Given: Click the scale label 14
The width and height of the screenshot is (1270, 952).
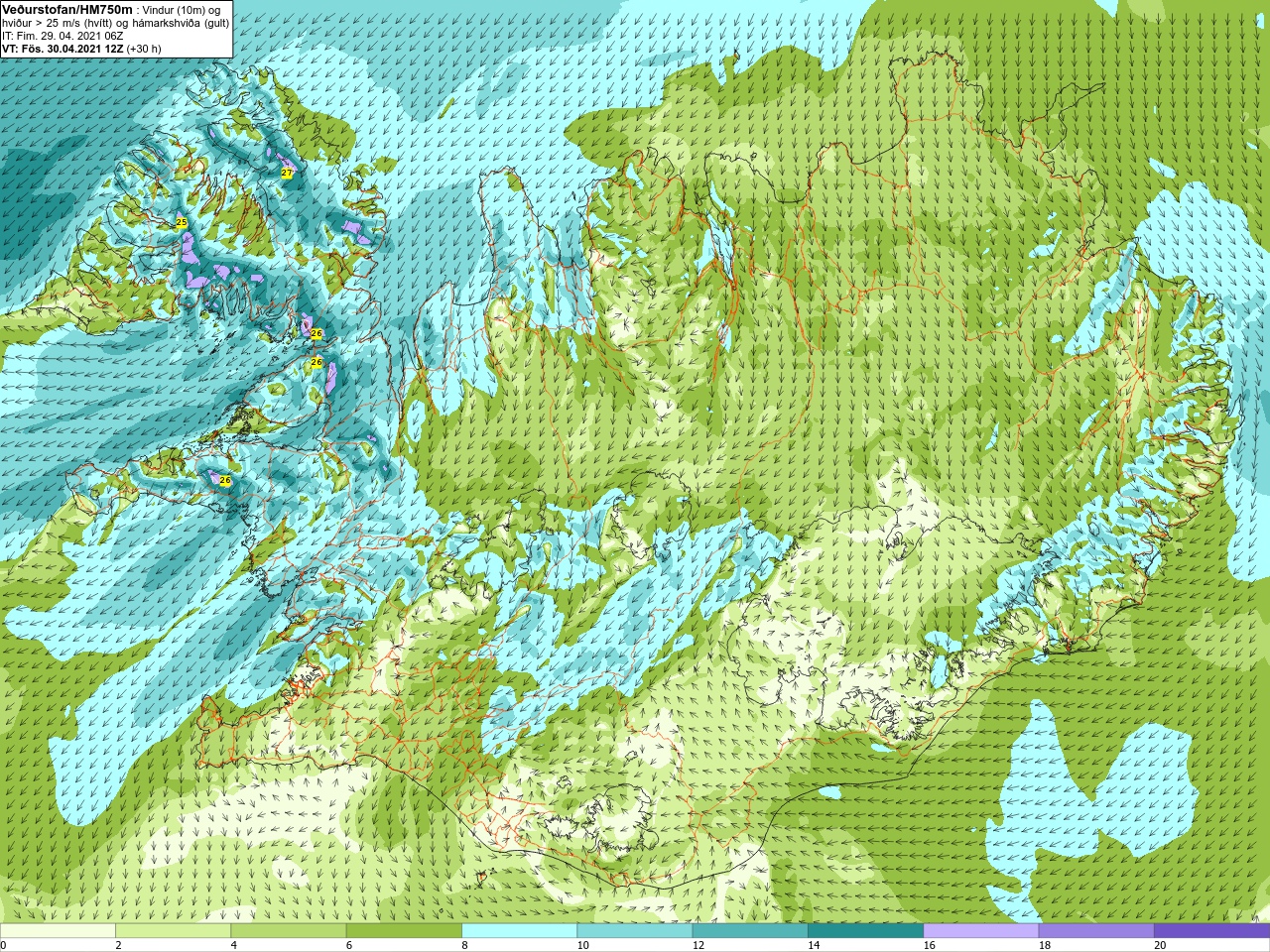Looking at the screenshot, I should [x=814, y=945].
